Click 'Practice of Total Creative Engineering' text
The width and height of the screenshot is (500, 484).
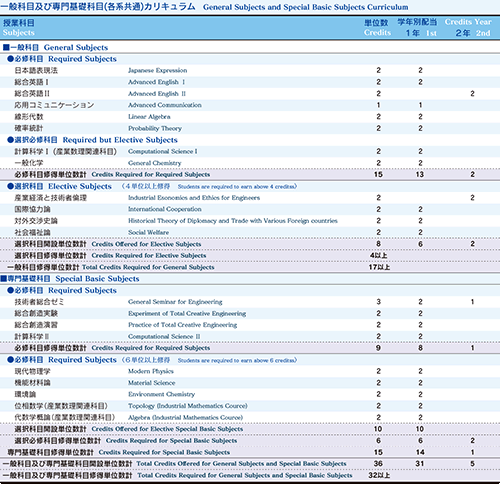182,325
